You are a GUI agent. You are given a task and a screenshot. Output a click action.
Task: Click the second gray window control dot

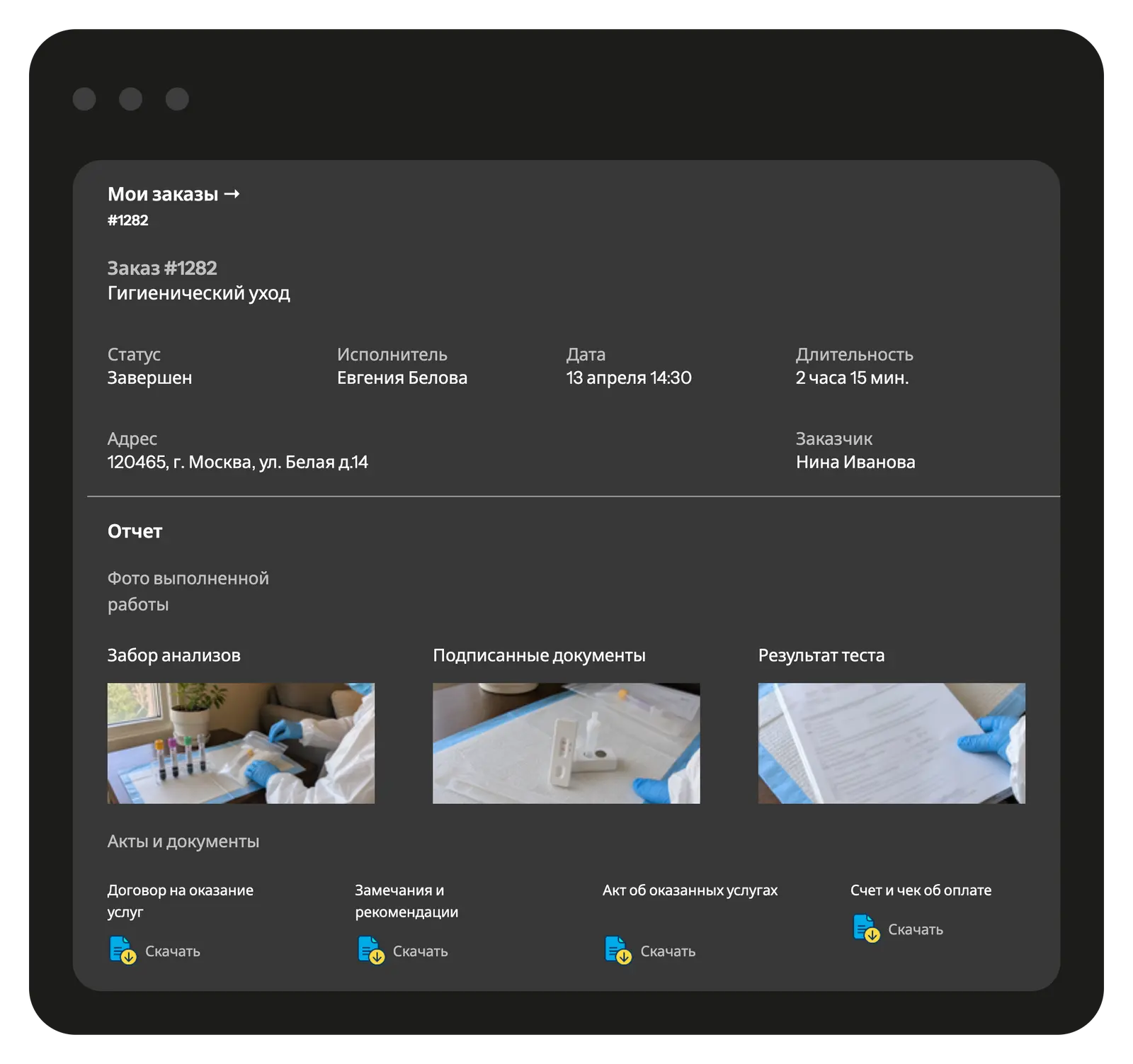pos(130,99)
